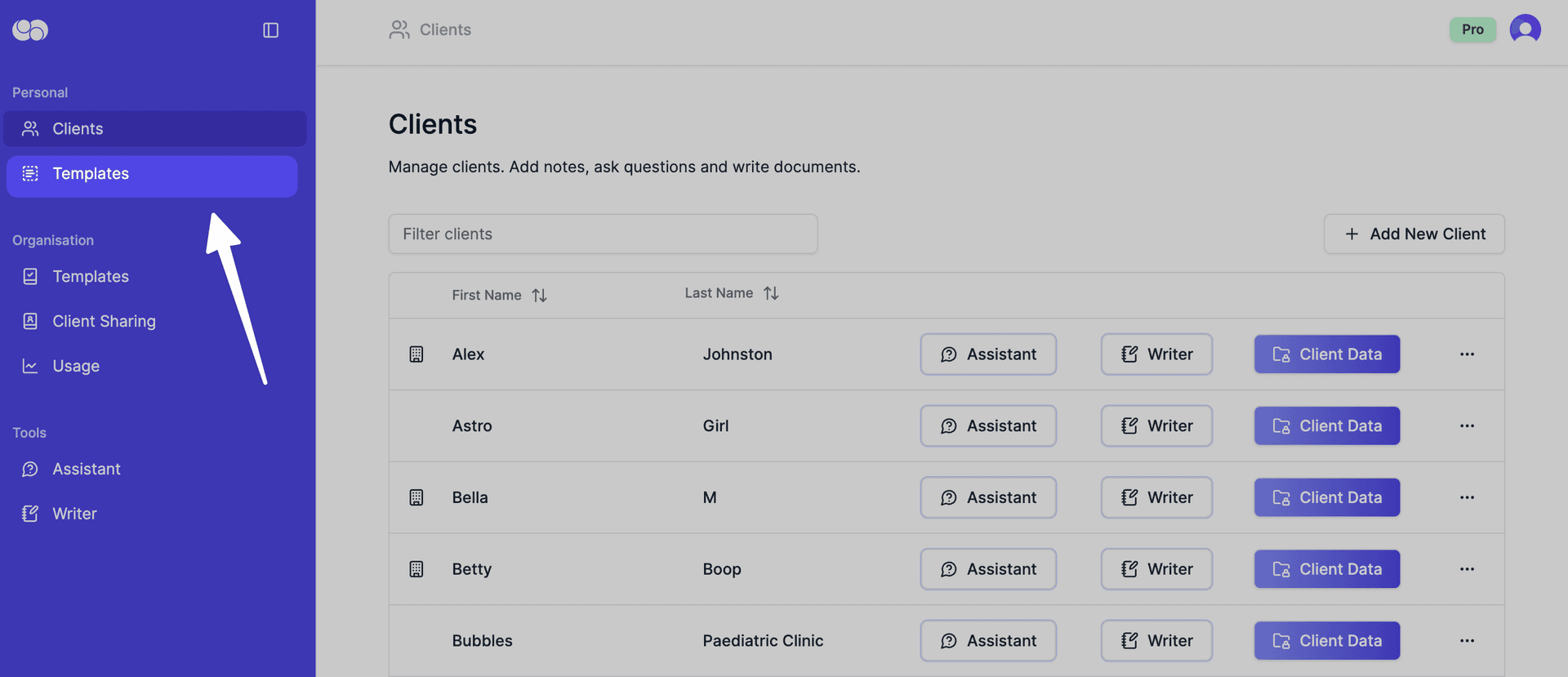1568x677 pixels.
Task: Sort by Last Name column
Action: (732, 293)
